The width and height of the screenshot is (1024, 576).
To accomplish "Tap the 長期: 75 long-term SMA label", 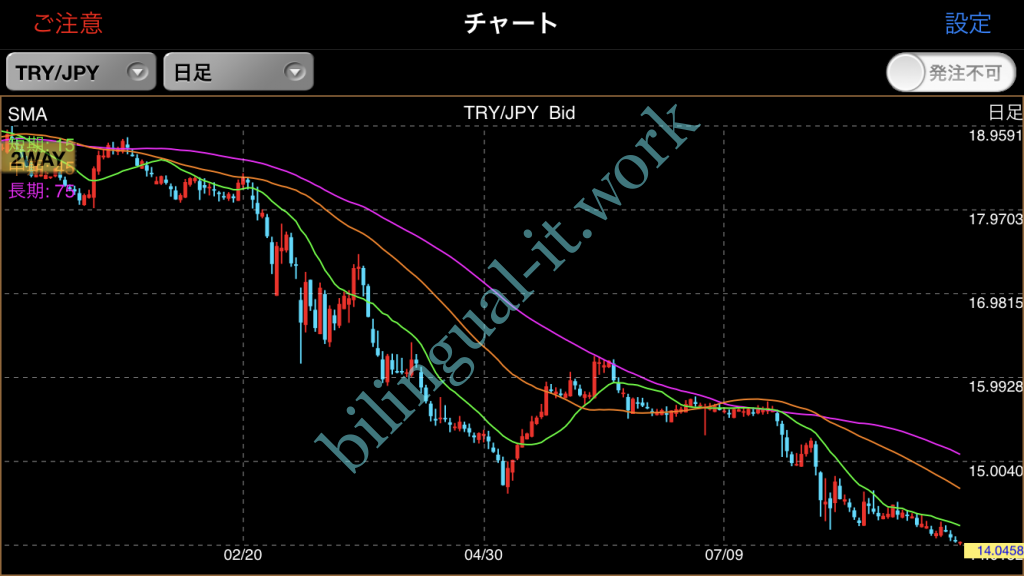I will coord(42,191).
